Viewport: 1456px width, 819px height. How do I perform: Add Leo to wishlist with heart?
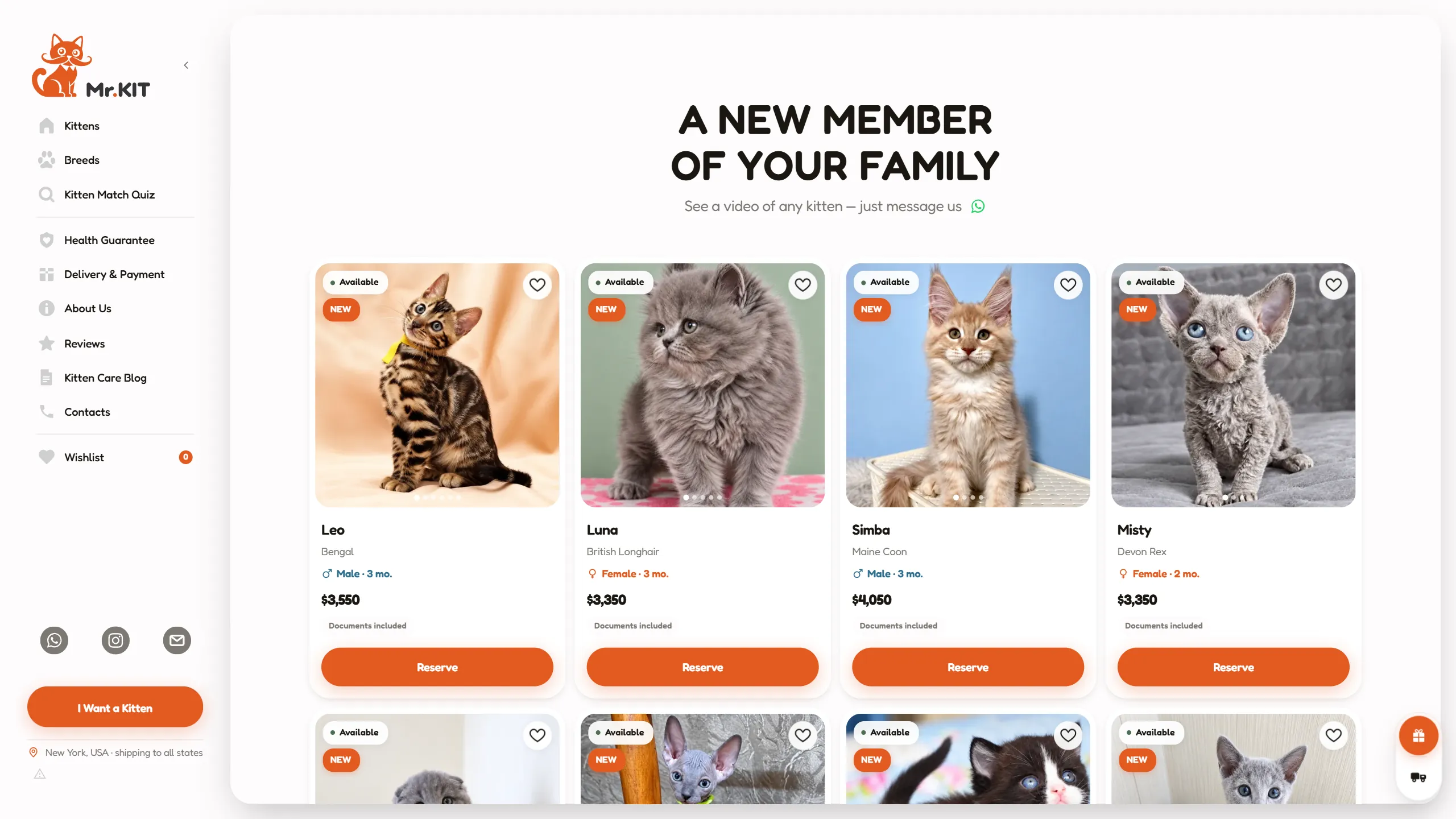tap(537, 284)
